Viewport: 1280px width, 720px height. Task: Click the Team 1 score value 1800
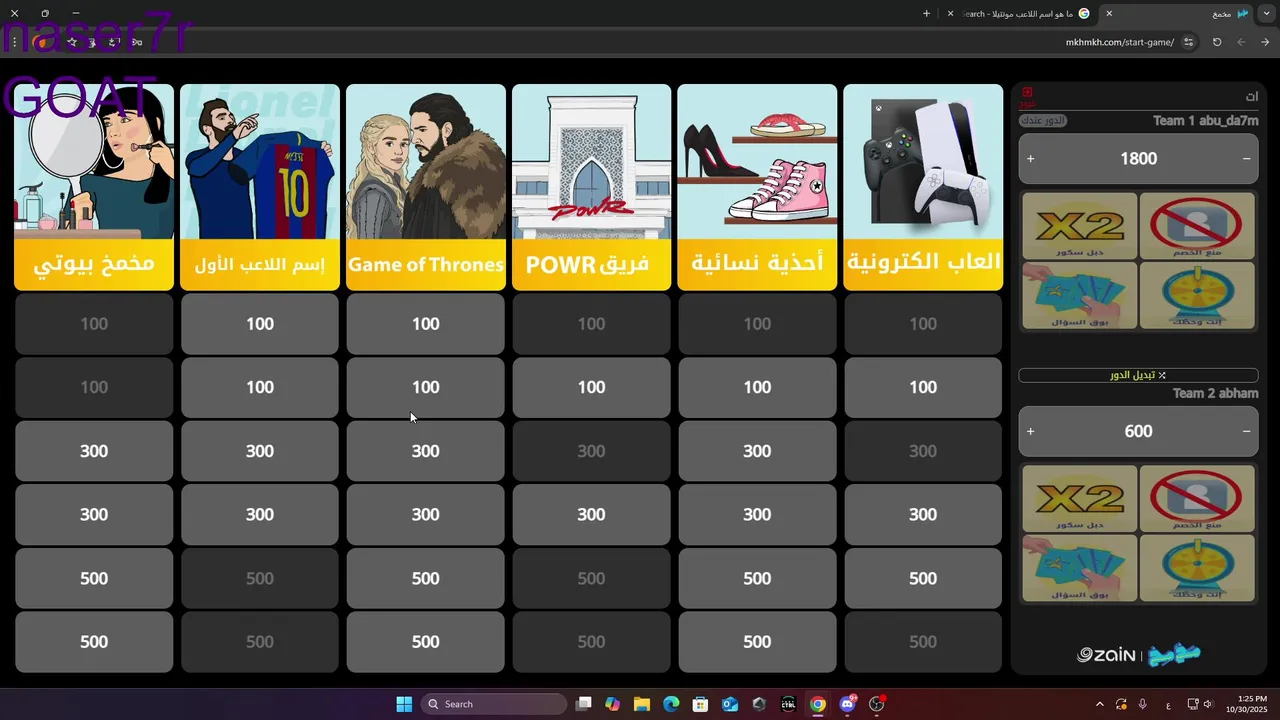1138,158
